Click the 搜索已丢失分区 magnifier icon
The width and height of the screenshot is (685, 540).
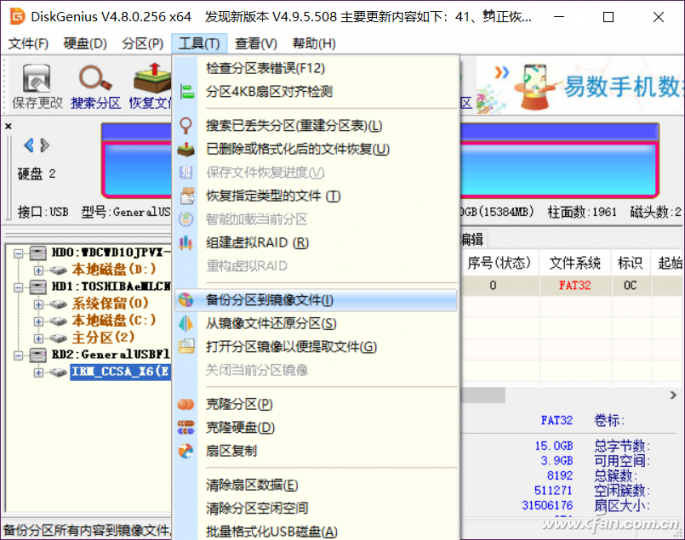tap(186, 126)
